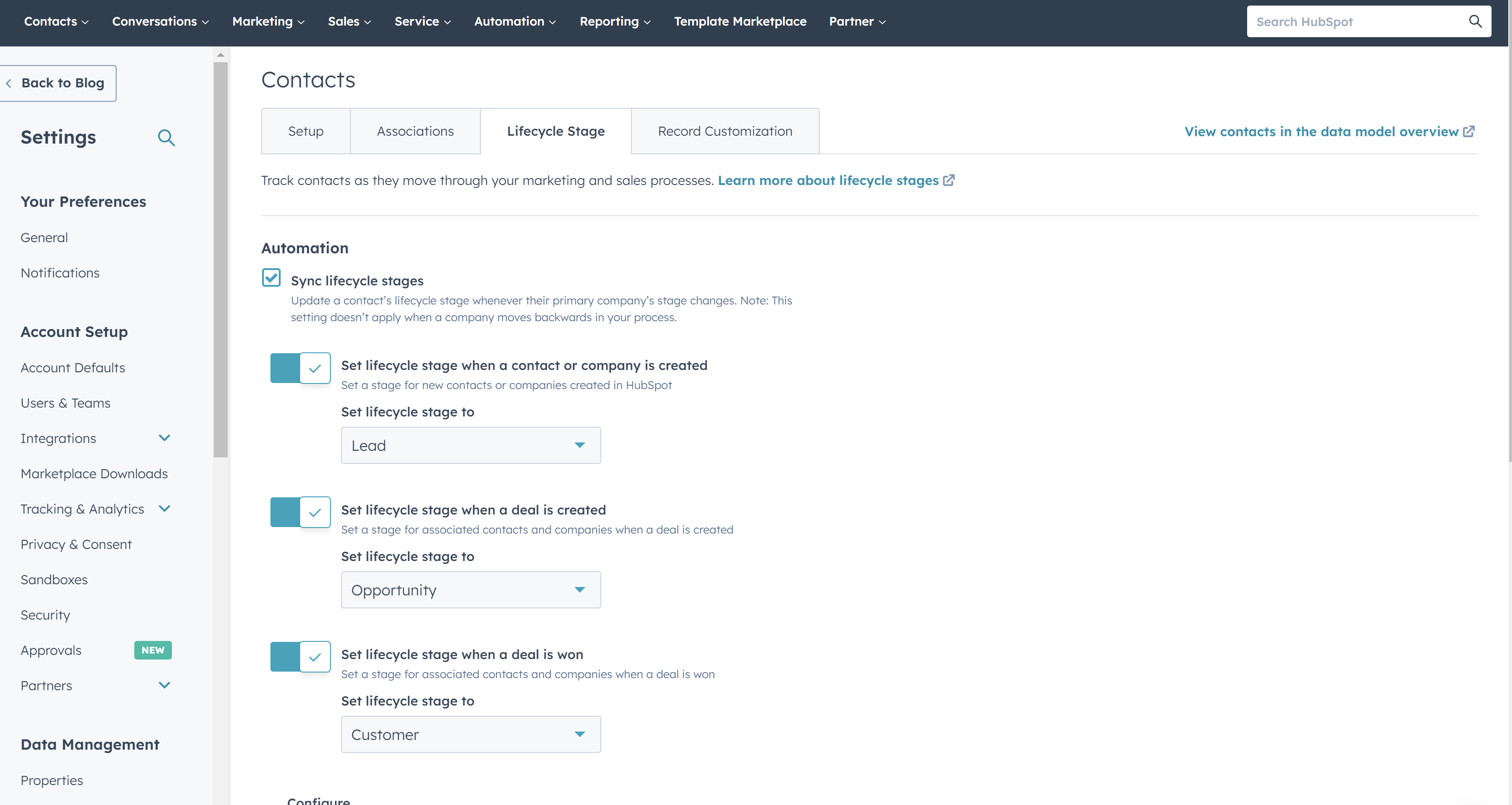Click the search magnifier icon in top bar
The width and height of the screenshot is (1512, 805).
click(x=1475, y=21)
